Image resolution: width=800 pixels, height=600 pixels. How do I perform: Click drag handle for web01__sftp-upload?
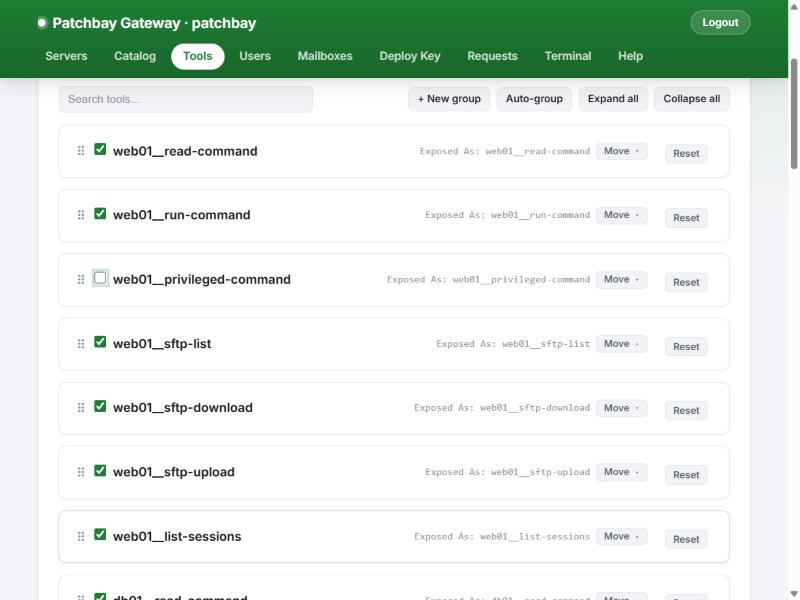point(81,472)
